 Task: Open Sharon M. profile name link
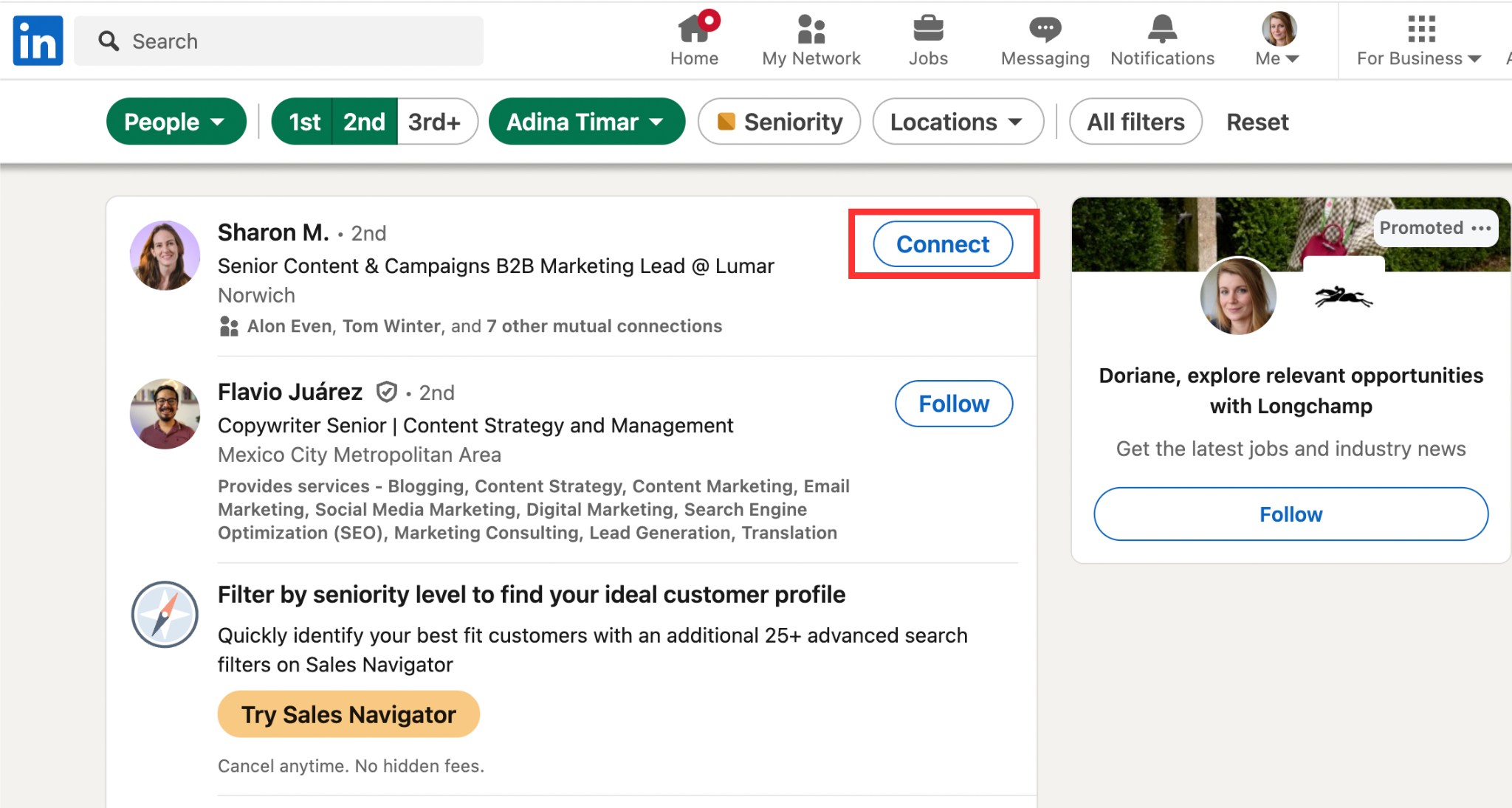(x=273, y=232)
